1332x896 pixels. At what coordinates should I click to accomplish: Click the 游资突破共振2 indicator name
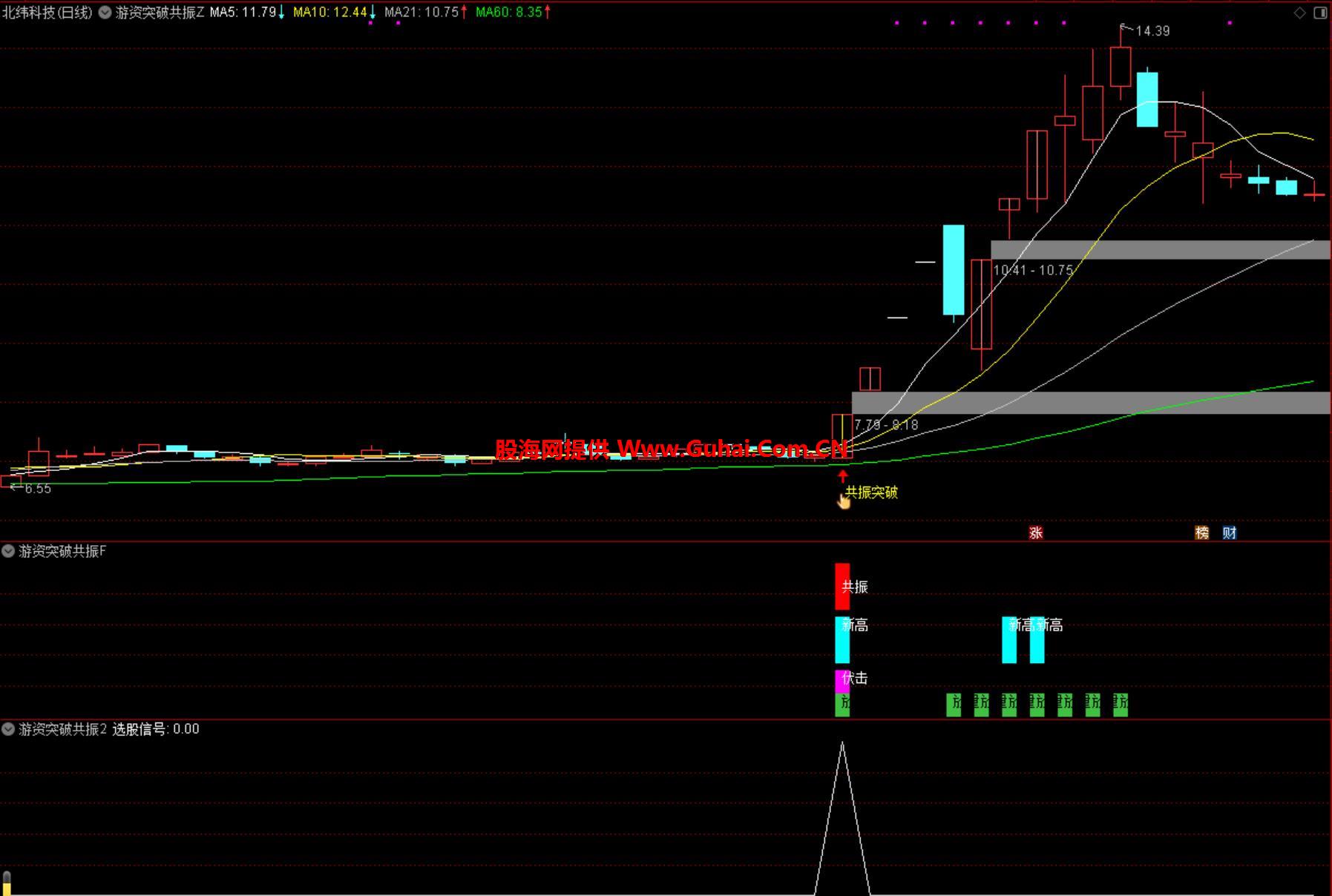[63, 729]
